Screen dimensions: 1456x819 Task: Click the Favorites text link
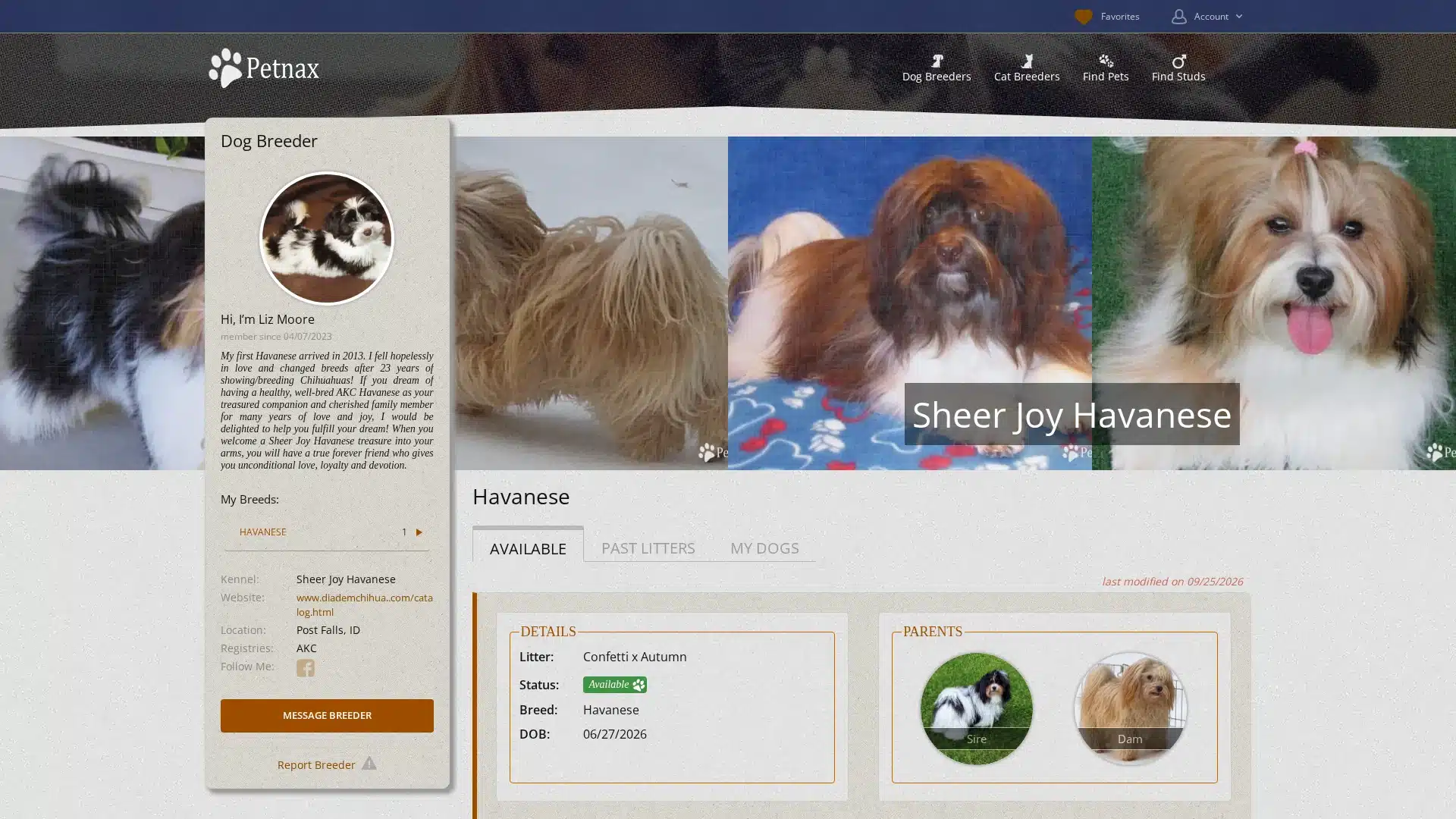1119,17
